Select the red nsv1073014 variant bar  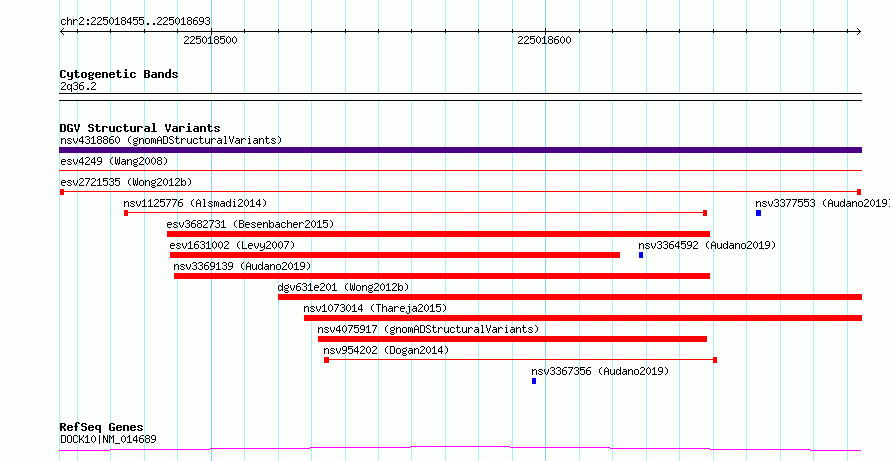[583, 318]
